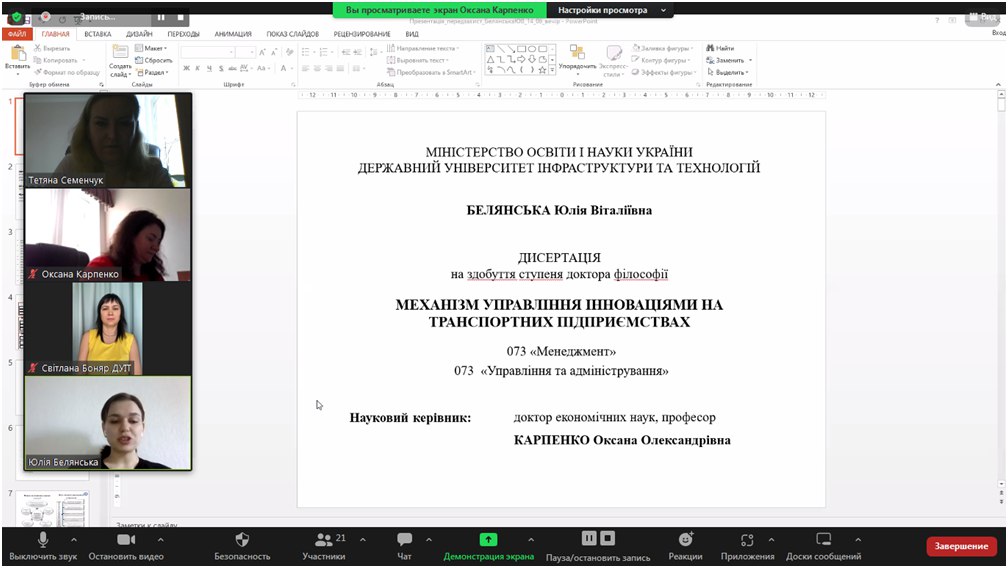Stop camera with Остановить видео
The width and height of the screenshot is (1008, 568).
(x=126, y=547)
